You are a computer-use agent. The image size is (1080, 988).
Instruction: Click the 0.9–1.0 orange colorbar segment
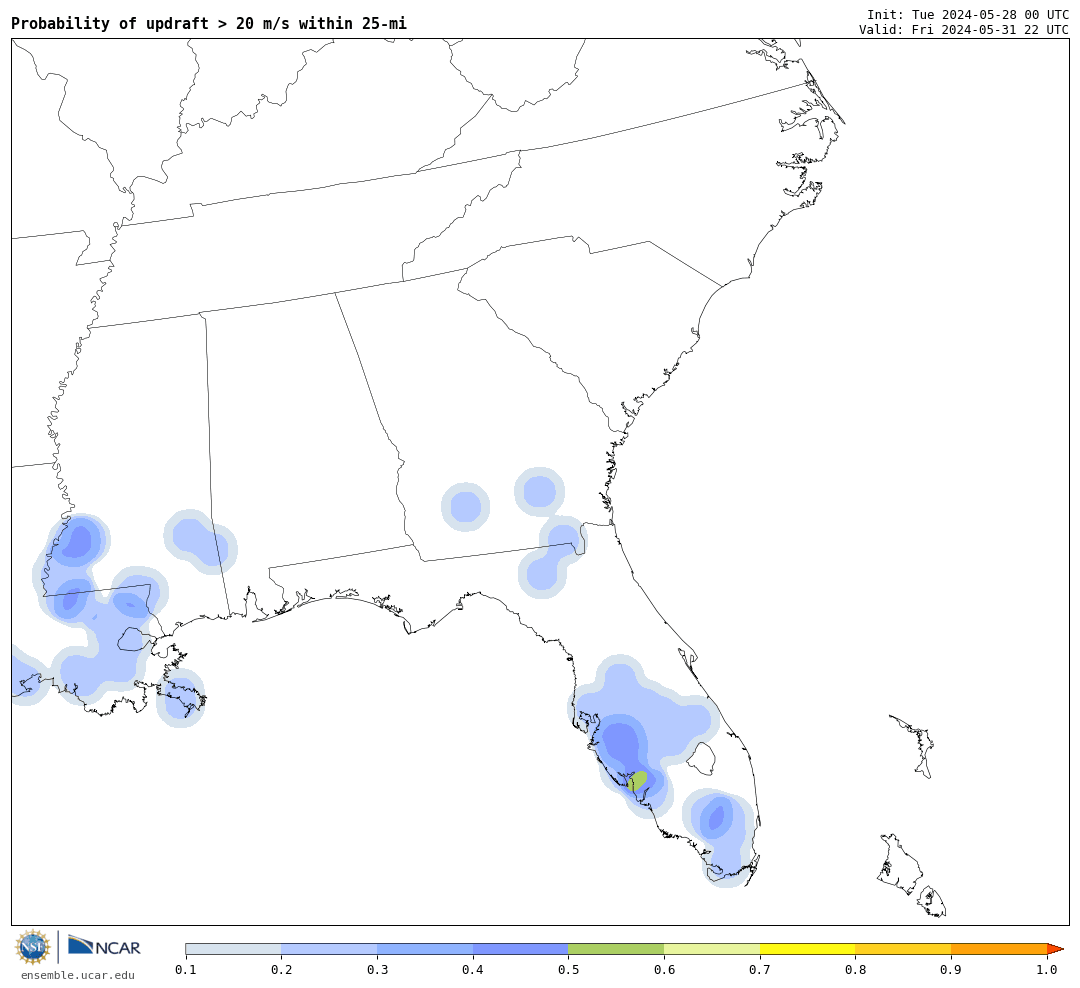coord(999,949)
